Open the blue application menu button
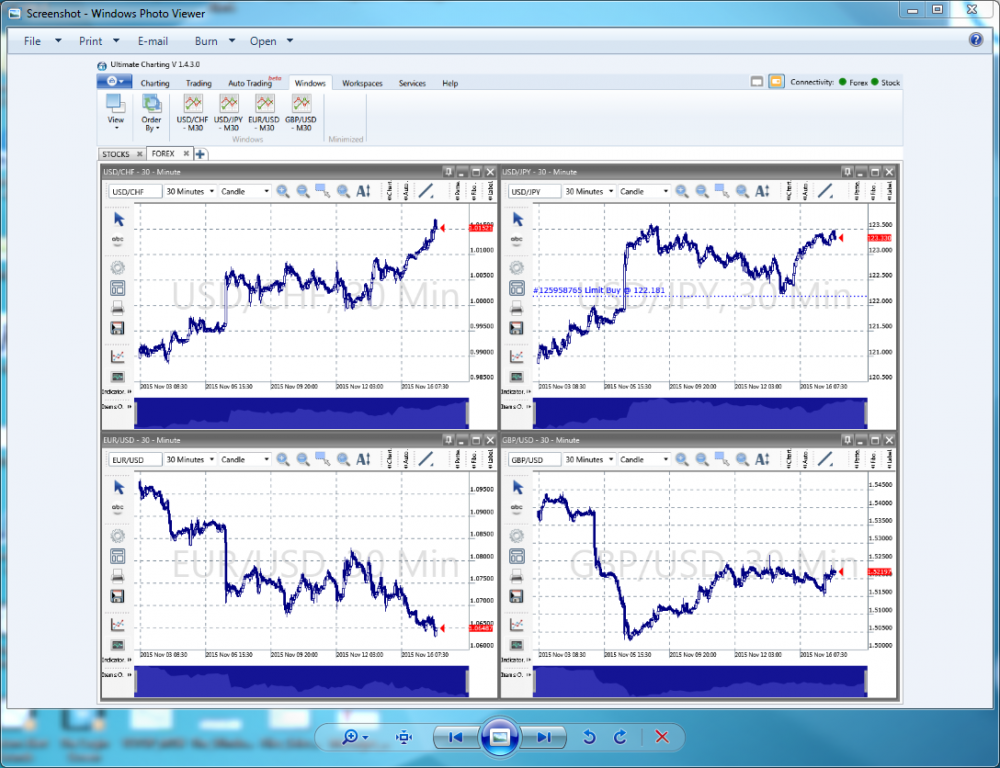The width and height of the screenshot is (1000, 768). point(114,82)
